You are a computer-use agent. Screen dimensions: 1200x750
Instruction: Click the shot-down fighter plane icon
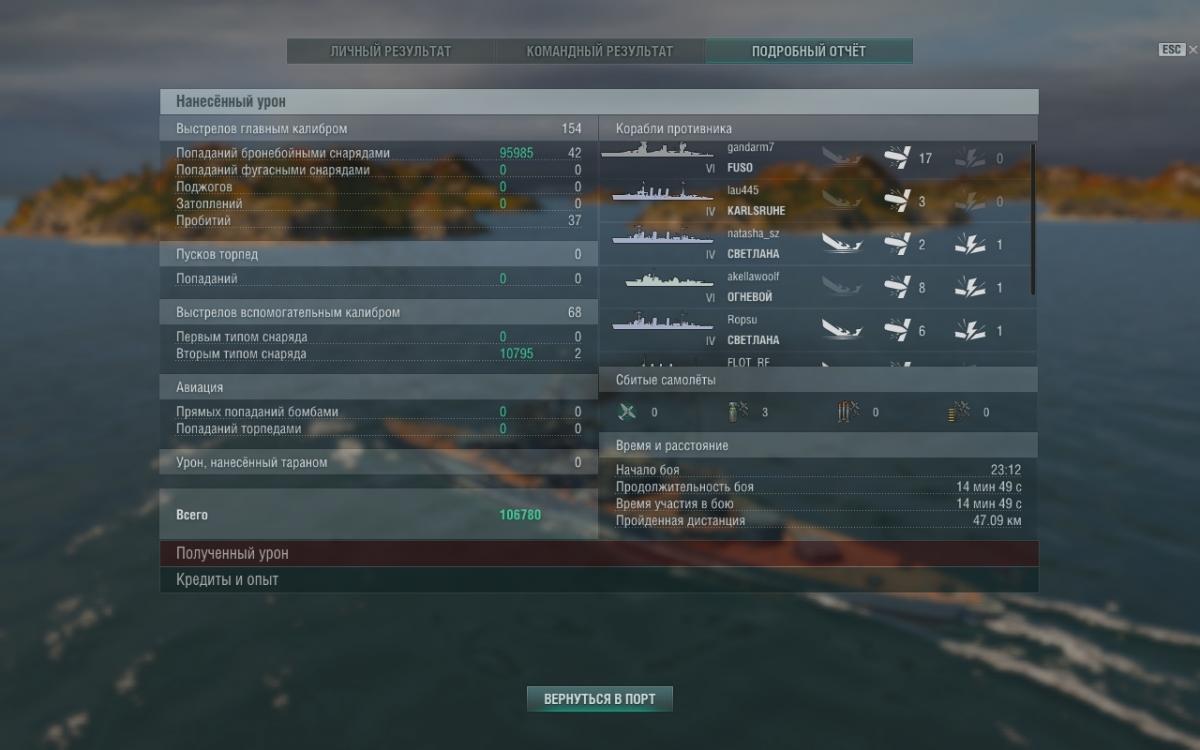[x=627, y=411]
